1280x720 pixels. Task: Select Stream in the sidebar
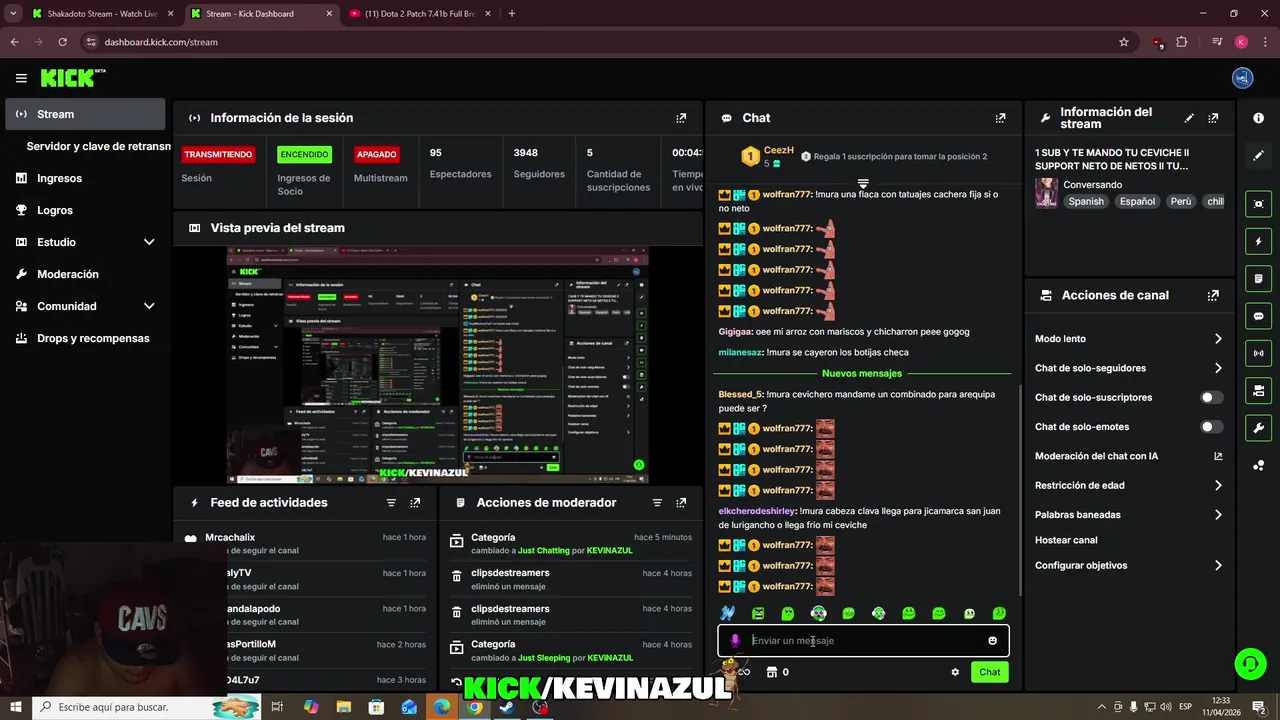pos(85,114)
